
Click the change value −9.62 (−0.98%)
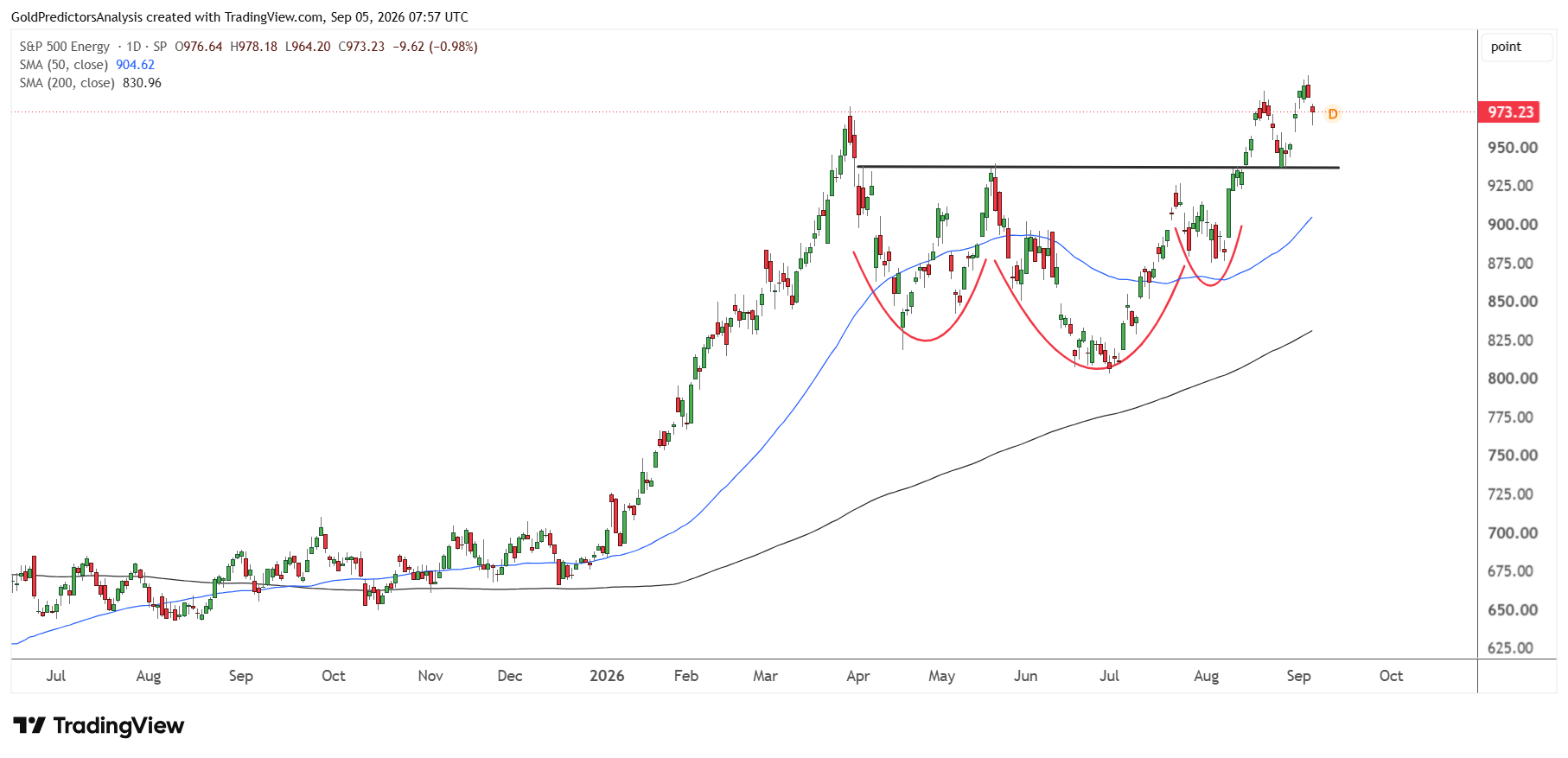(435, 47)
